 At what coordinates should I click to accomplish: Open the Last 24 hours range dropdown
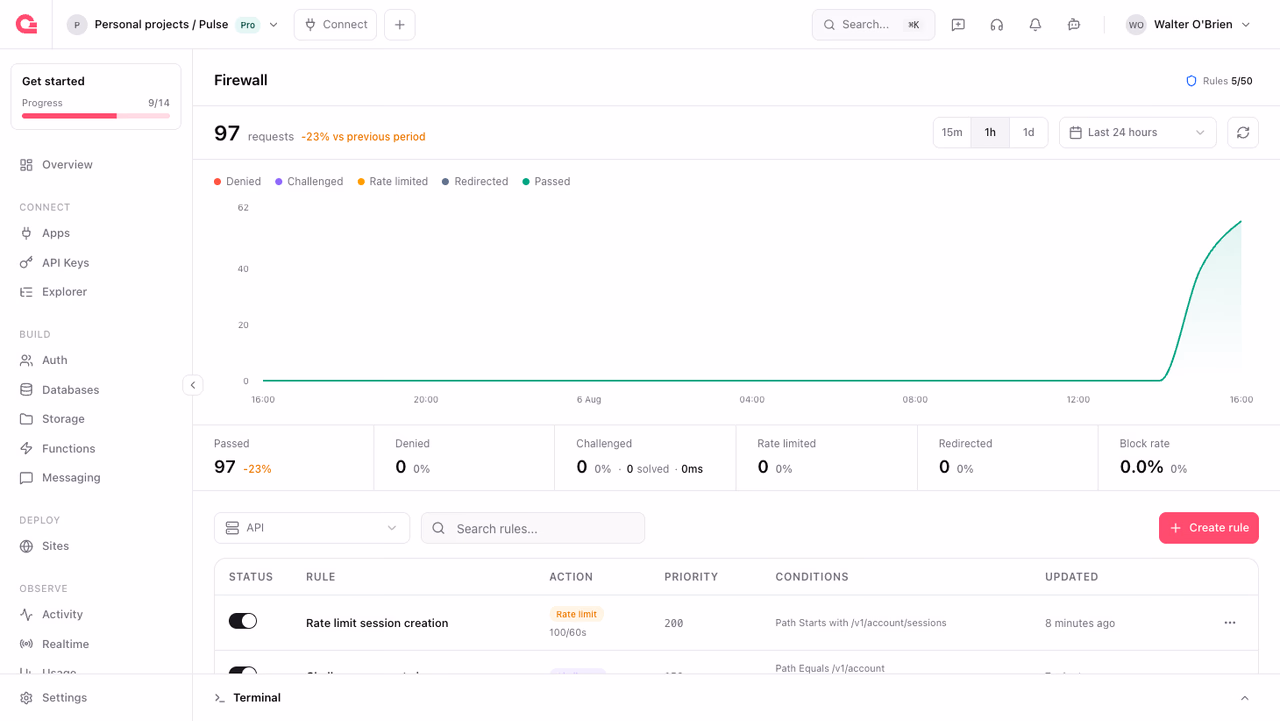[x=1138, y=132]
